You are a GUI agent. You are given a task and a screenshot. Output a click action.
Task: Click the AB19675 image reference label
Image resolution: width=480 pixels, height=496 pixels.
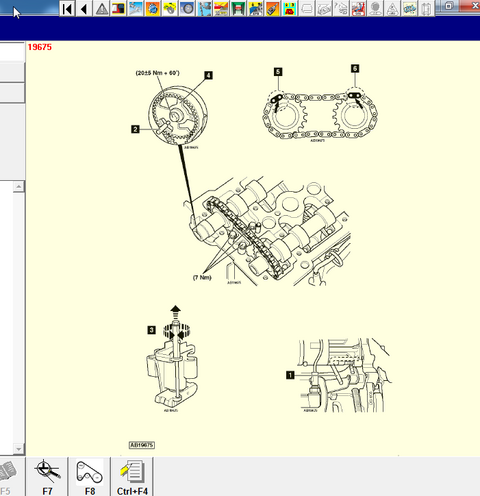142,445
